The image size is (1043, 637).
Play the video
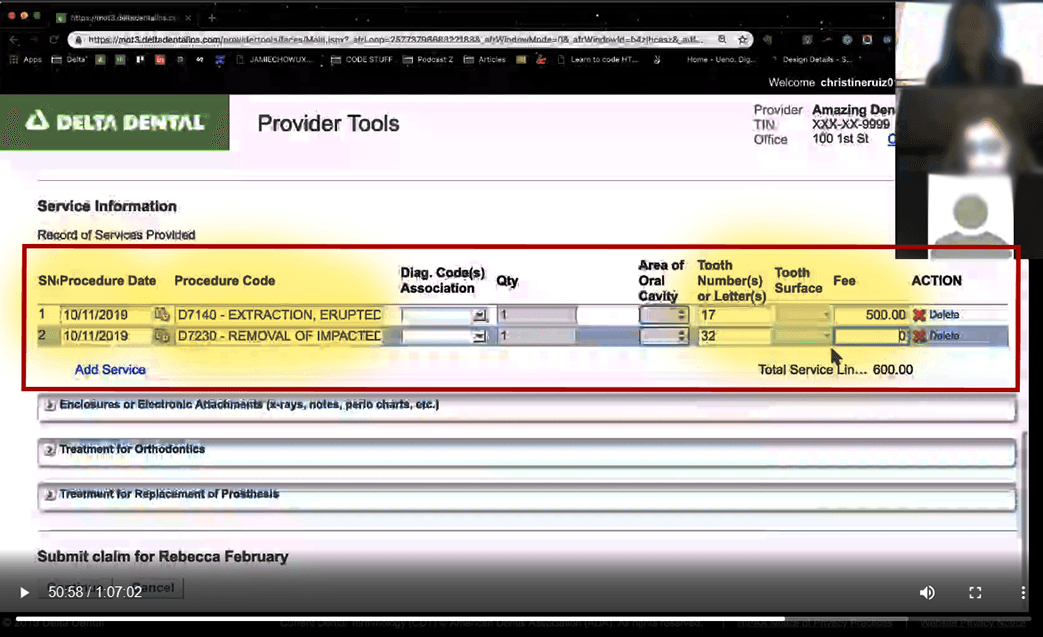(x=25, y=592)
